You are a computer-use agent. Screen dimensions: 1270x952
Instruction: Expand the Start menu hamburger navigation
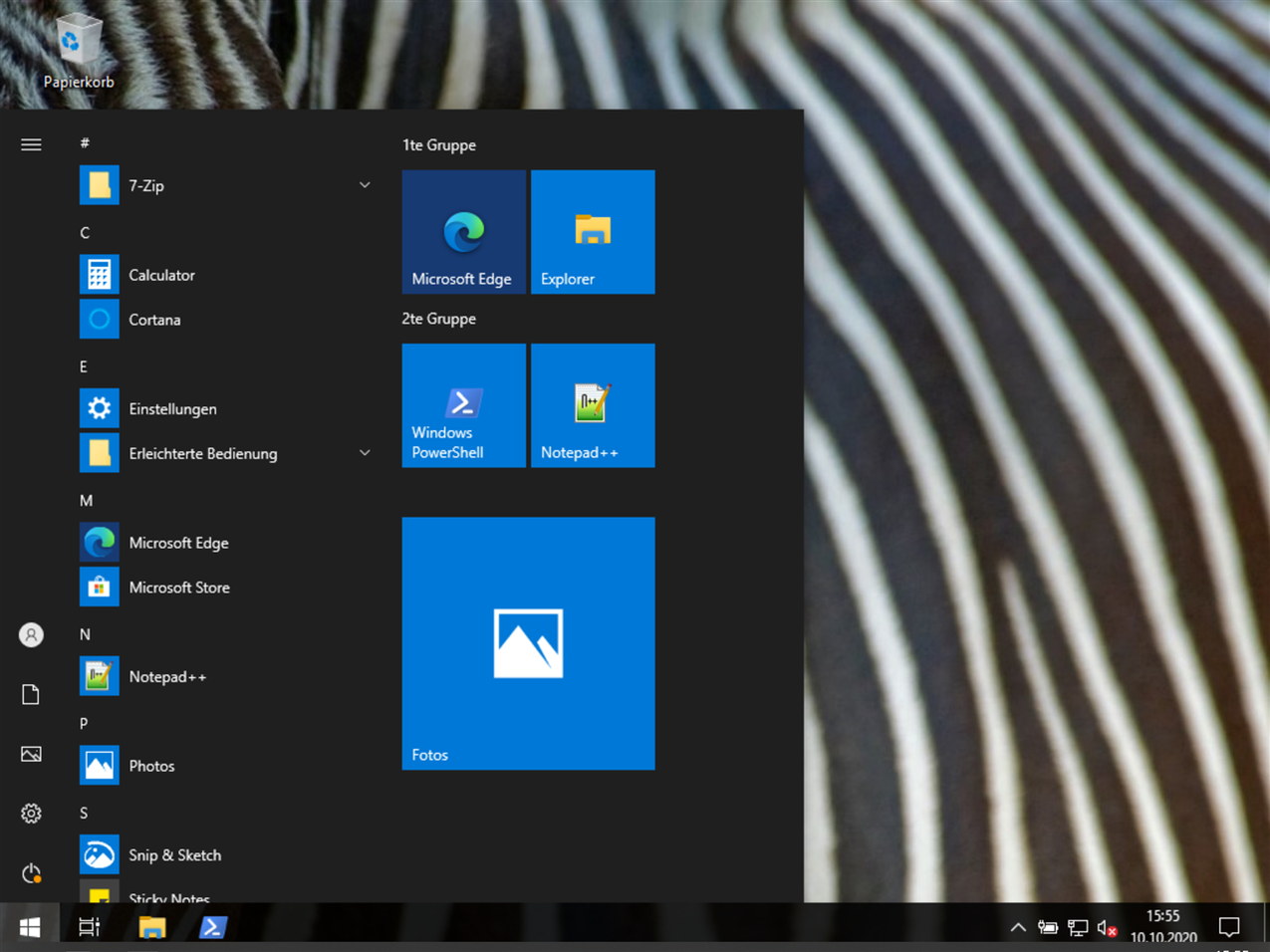point(31,144)
